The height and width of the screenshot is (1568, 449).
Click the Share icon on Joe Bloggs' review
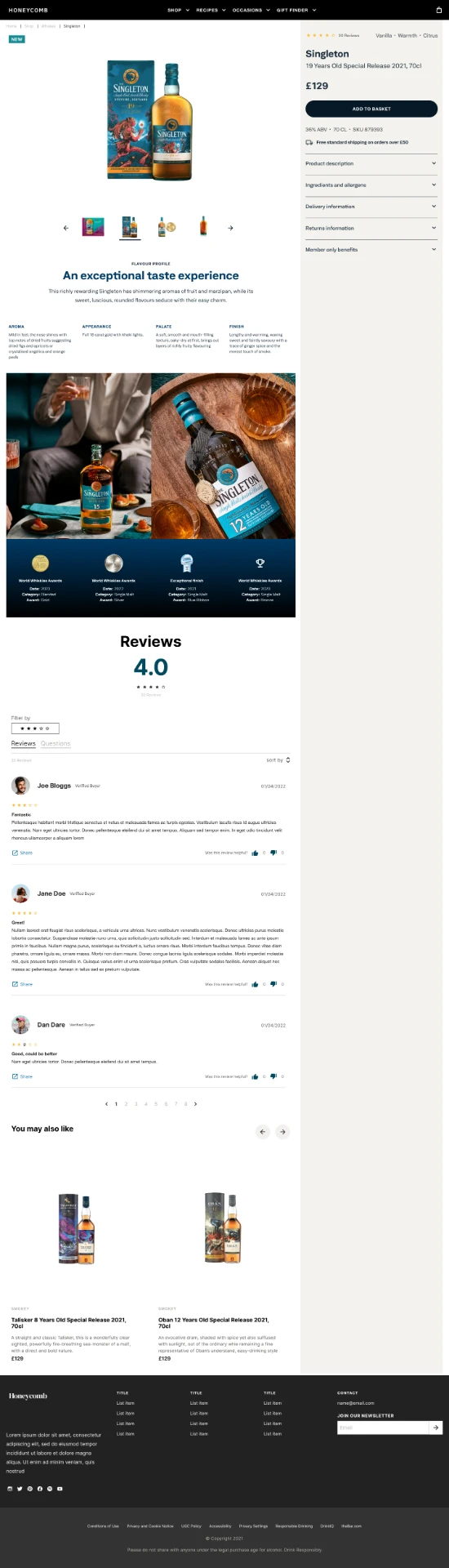coord(15,853)
